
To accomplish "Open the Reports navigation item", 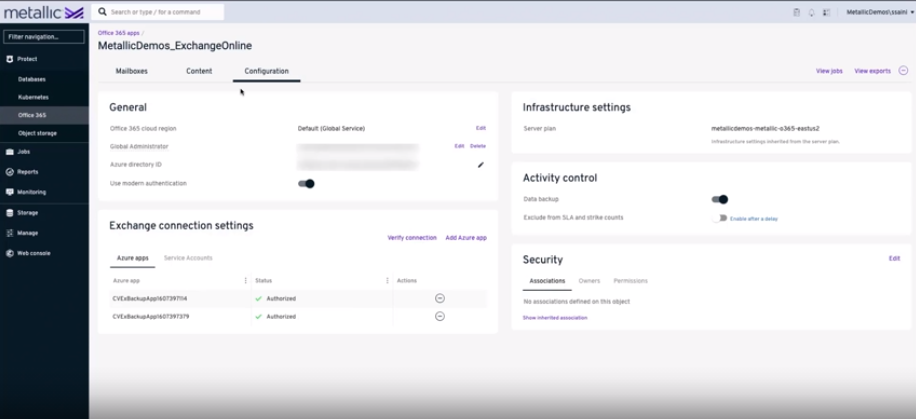I will (x=27, y=172).
